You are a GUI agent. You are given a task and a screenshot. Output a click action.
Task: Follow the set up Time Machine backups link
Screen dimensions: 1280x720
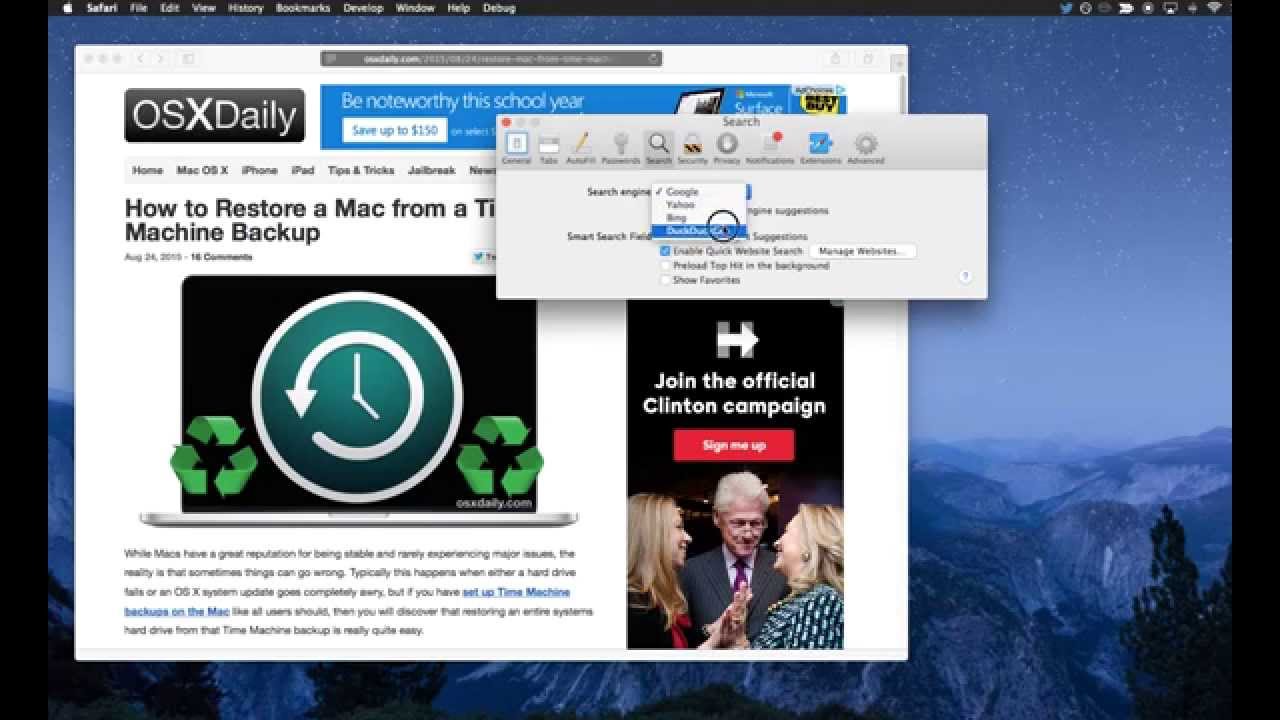click(x=347, y=602)
